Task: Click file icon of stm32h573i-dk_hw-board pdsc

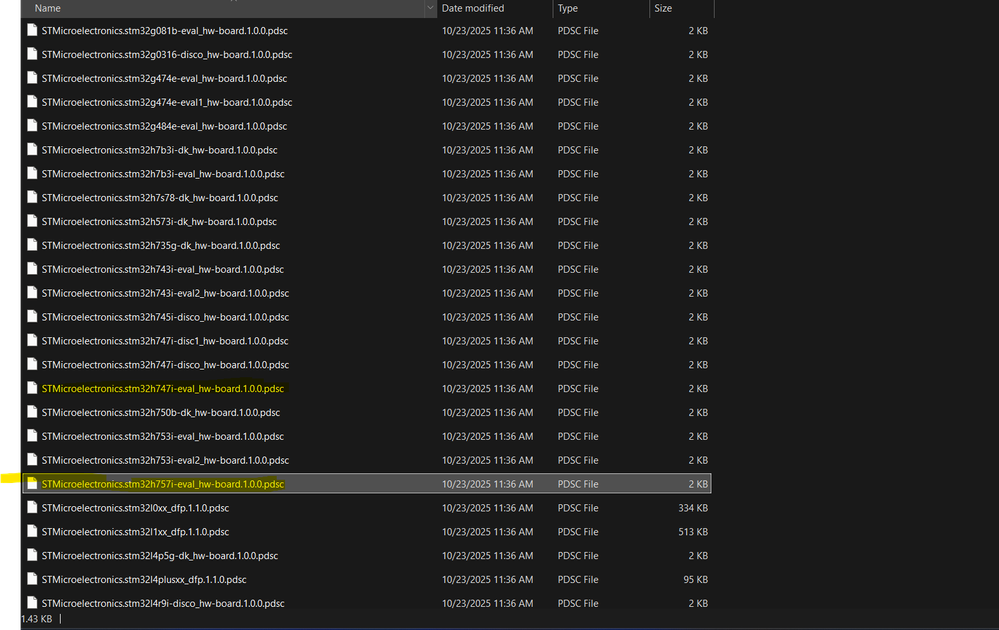Action: 32,221
